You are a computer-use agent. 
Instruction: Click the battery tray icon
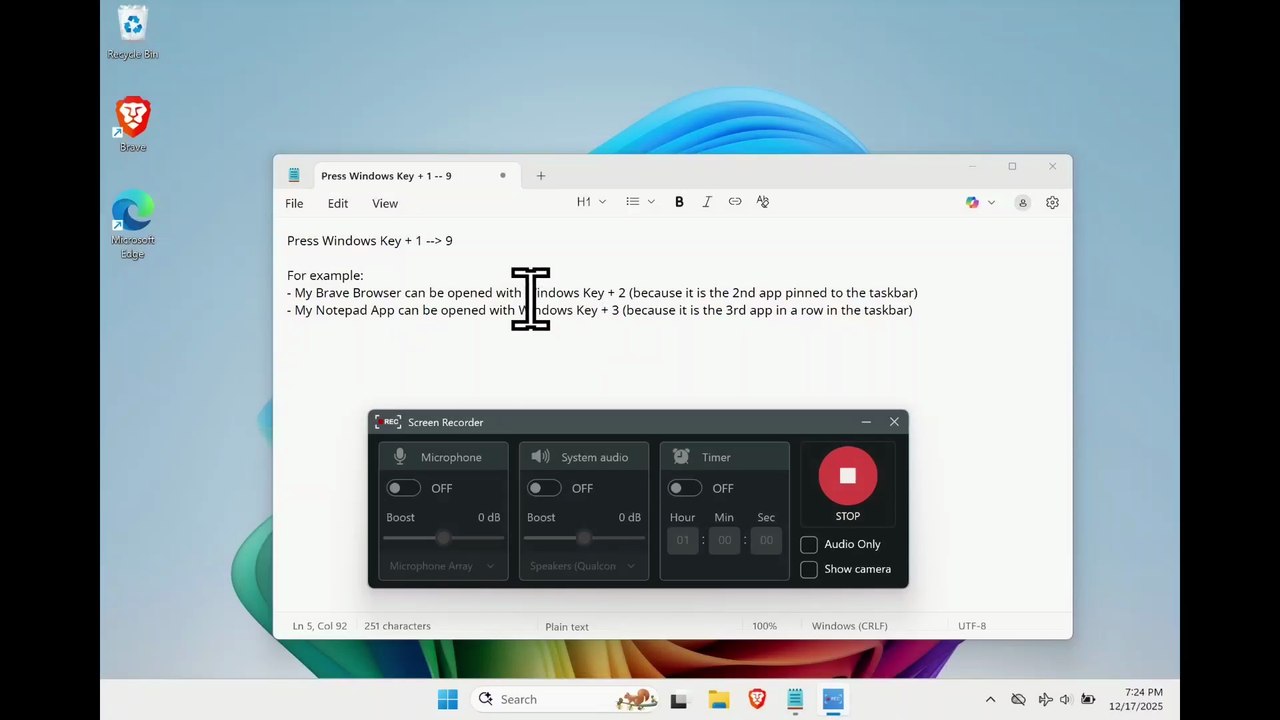click(1088, 700)
